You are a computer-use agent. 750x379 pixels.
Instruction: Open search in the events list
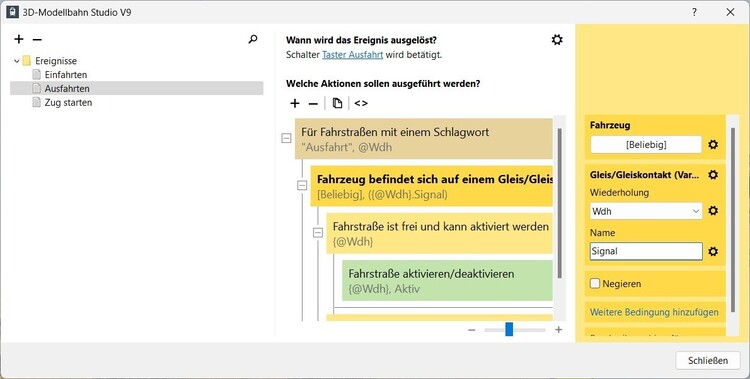(x=253, y=39)
